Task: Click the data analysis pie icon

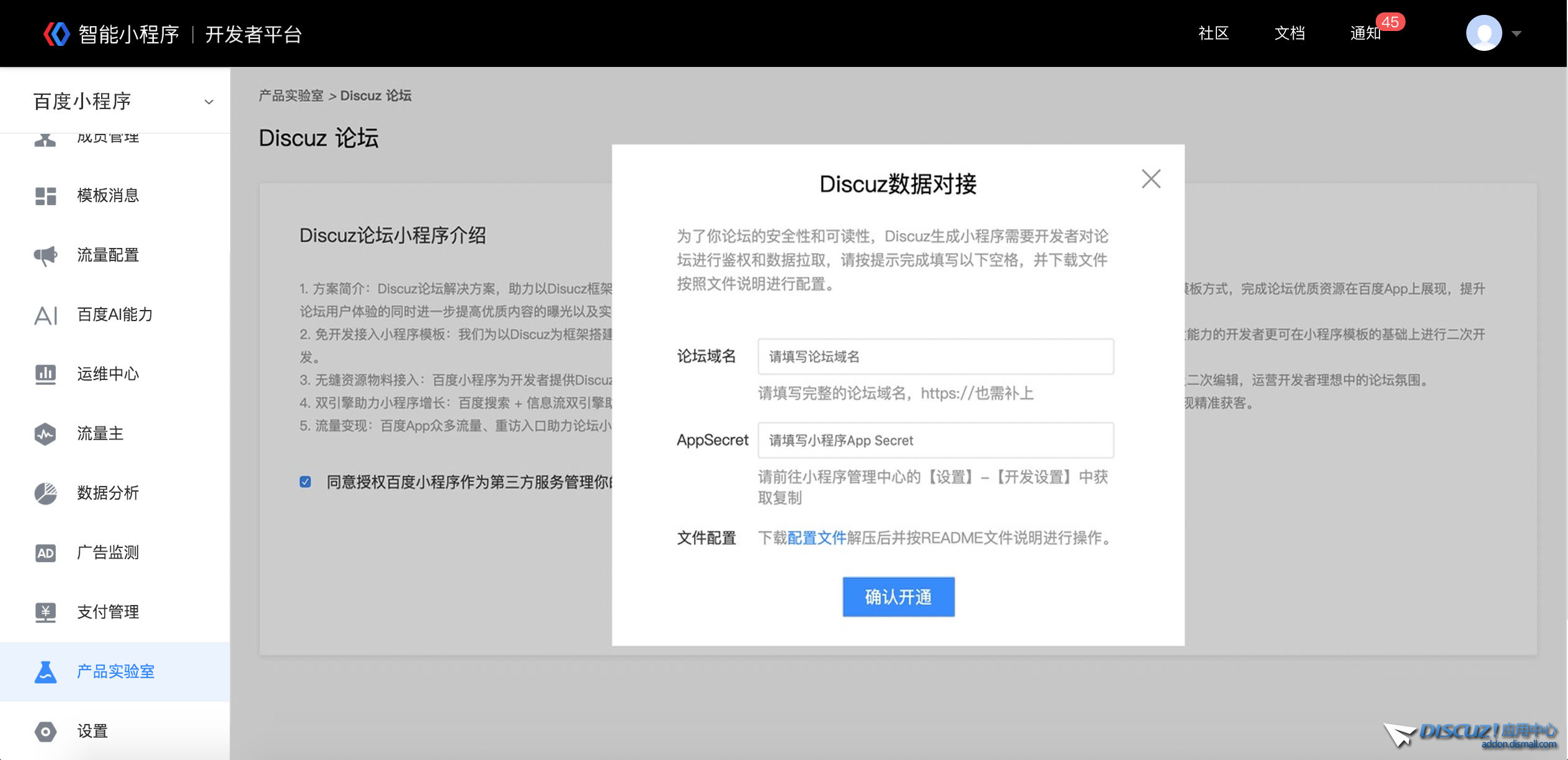Action: (x=45, y=493)
